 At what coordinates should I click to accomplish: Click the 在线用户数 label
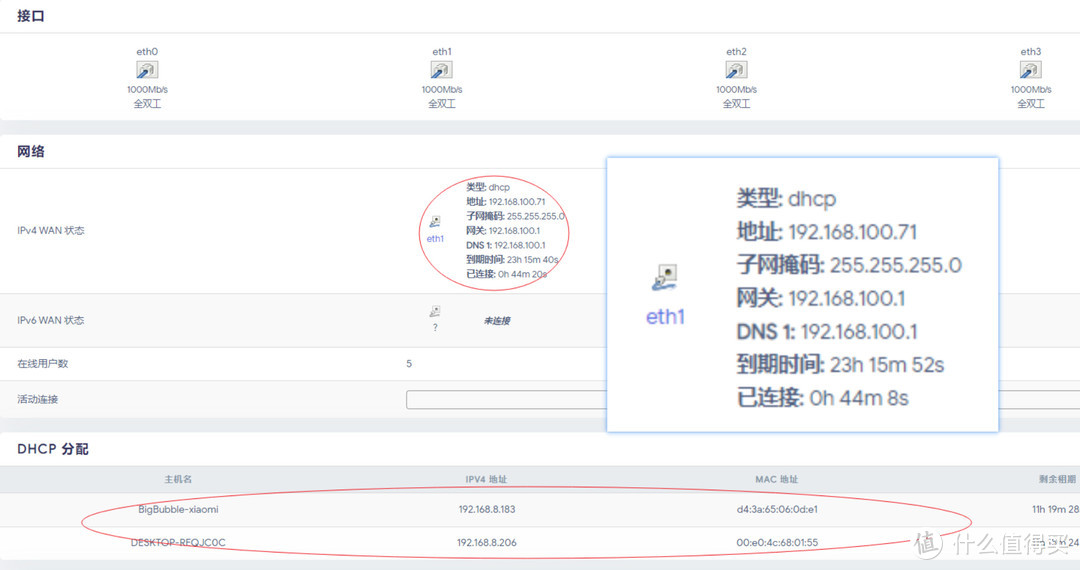43,363
